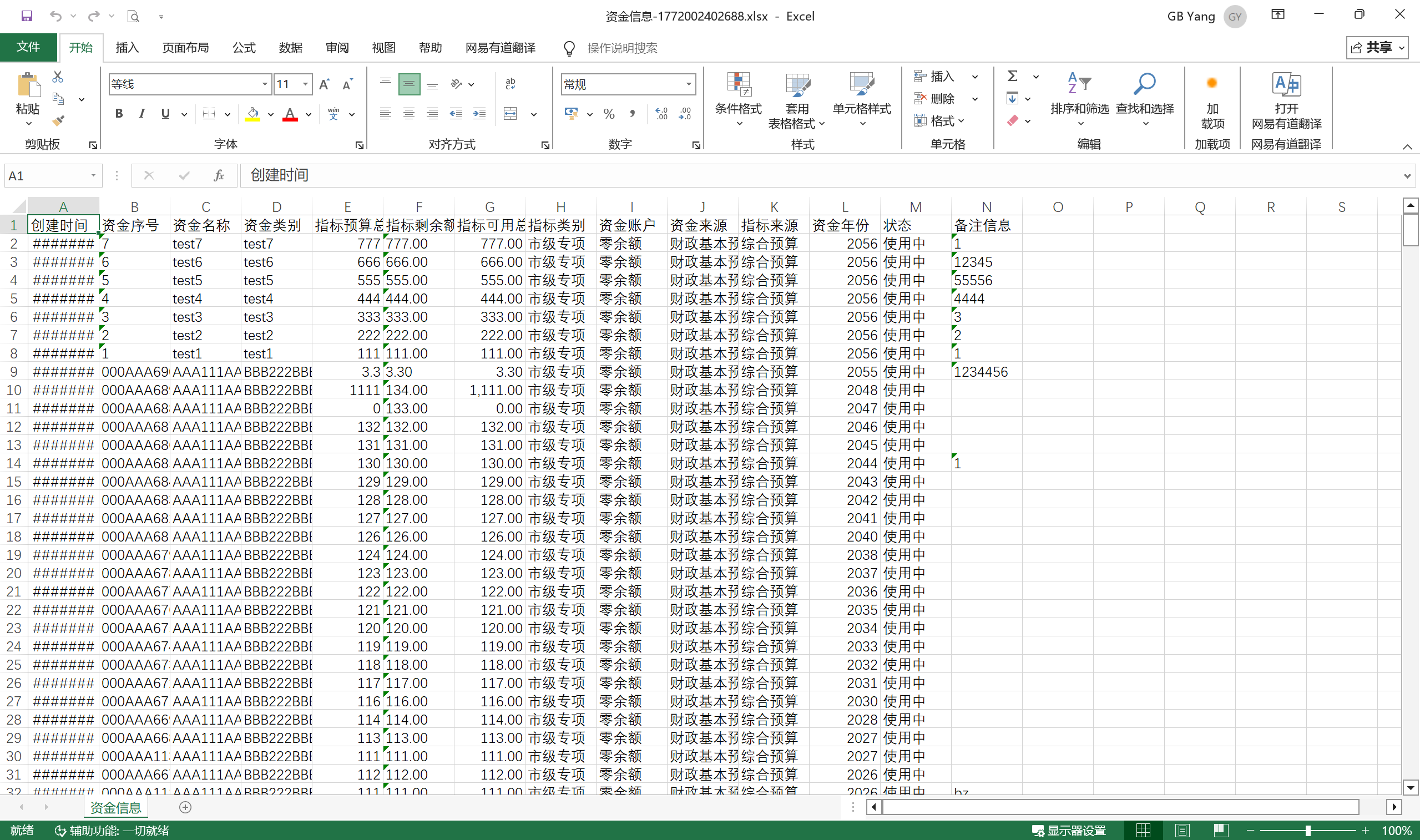Click the 共享 share button
The image size is (1420, 840).
[1377, 48]
